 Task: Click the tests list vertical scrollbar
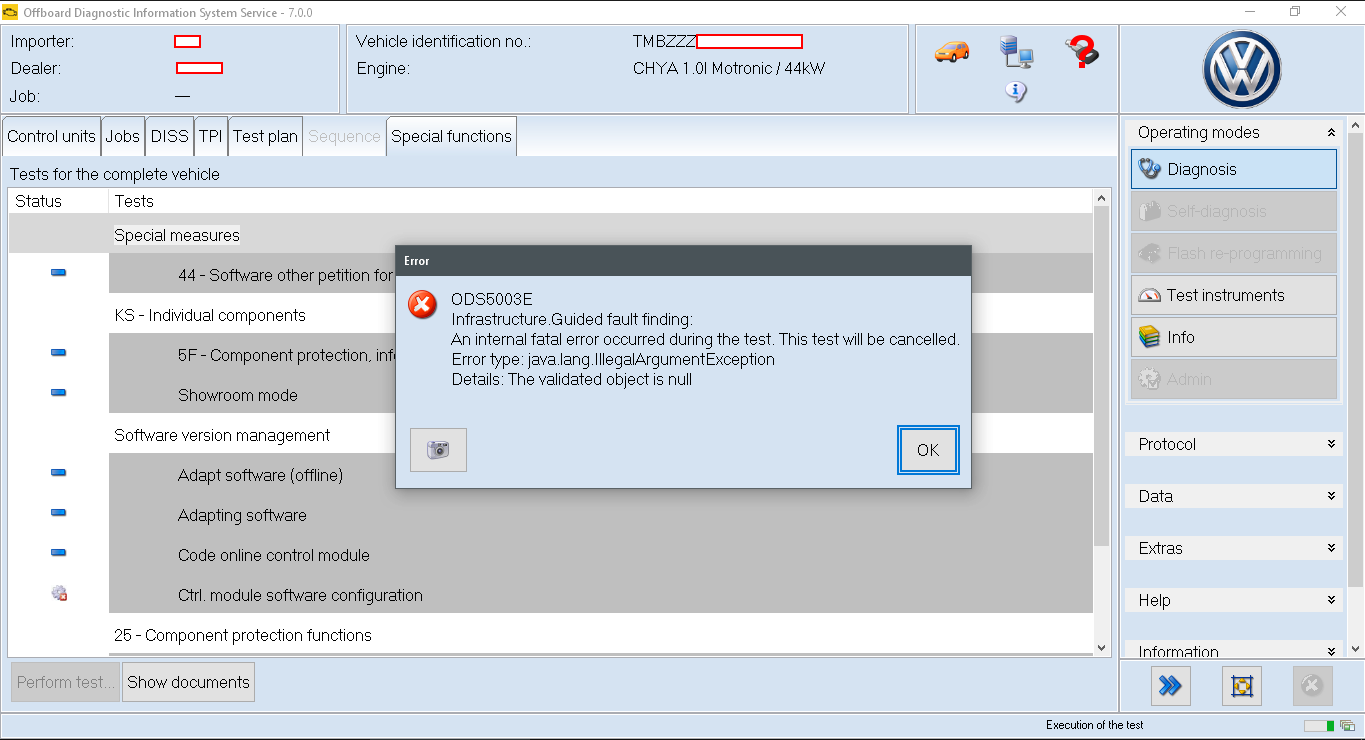(x=1102, y=375)
